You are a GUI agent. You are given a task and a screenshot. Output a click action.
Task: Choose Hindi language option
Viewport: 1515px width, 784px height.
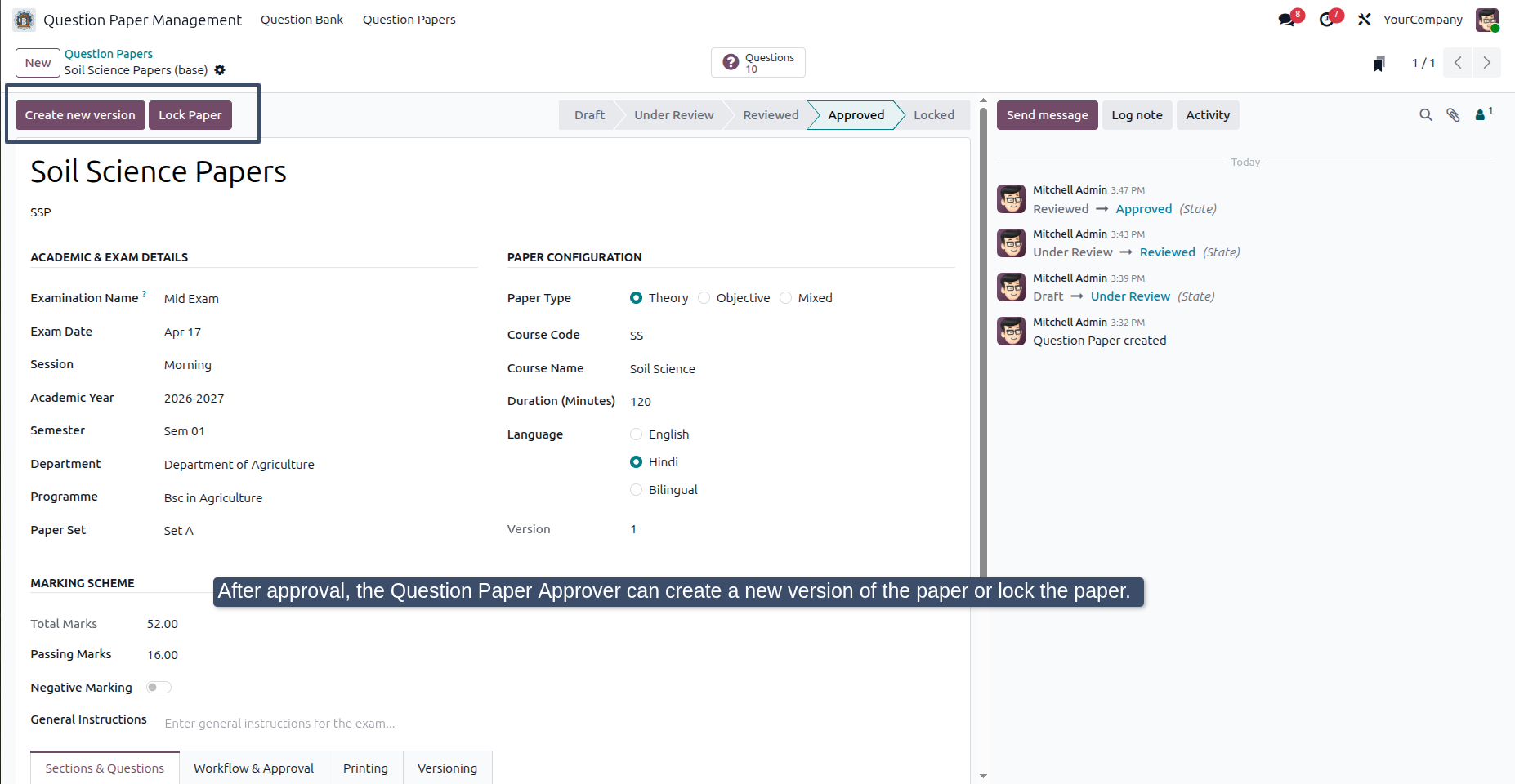click(x=636, y=462)
